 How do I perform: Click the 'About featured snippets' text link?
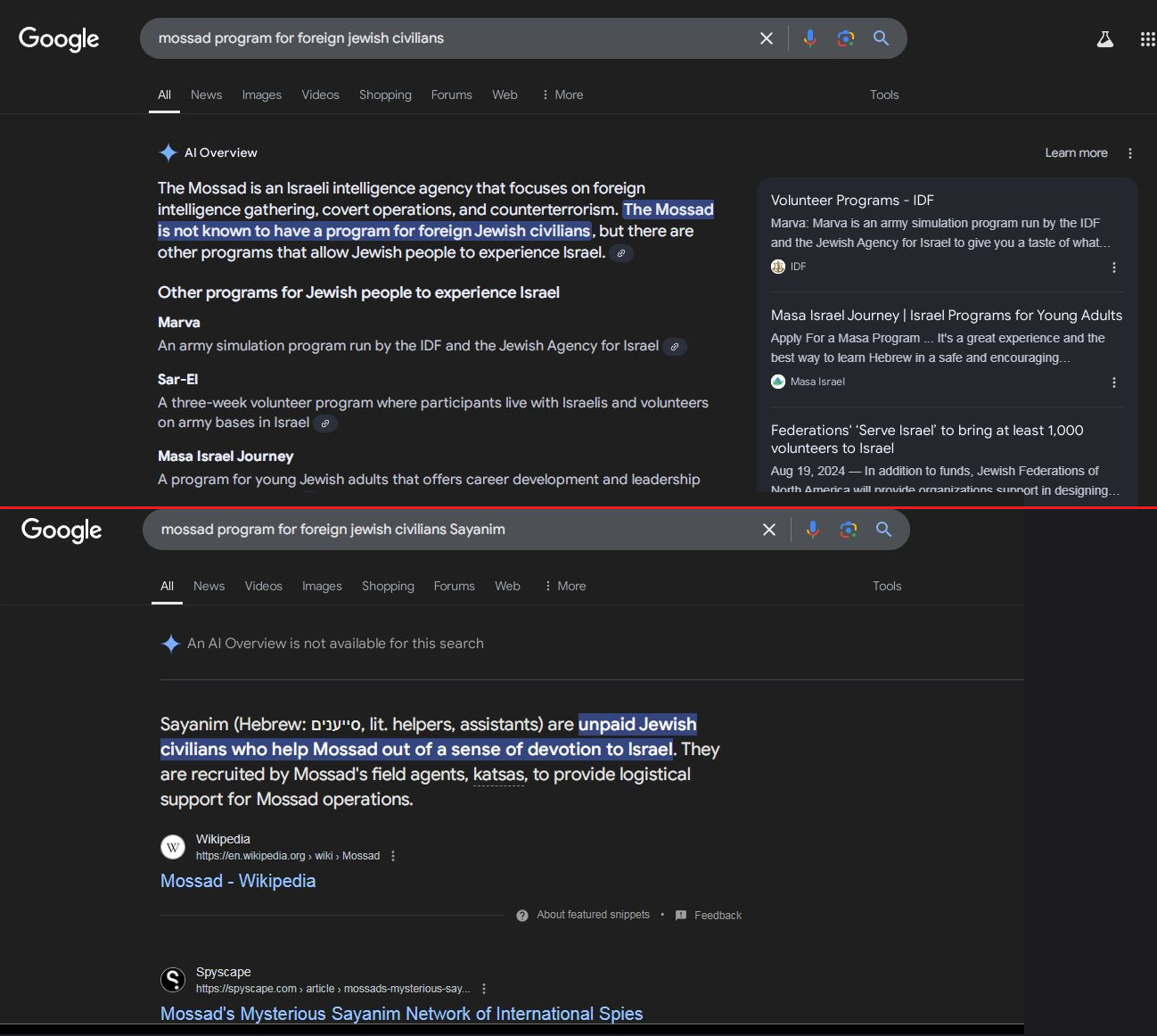[x=593, y=915]
